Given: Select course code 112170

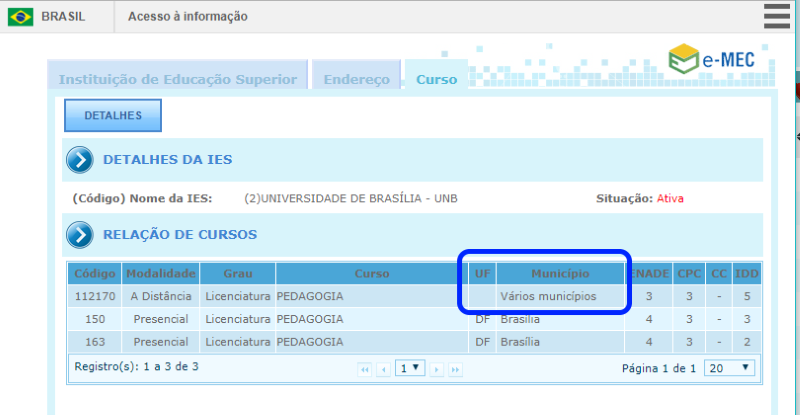Looking at the screenshot, I should pos(95,297).
